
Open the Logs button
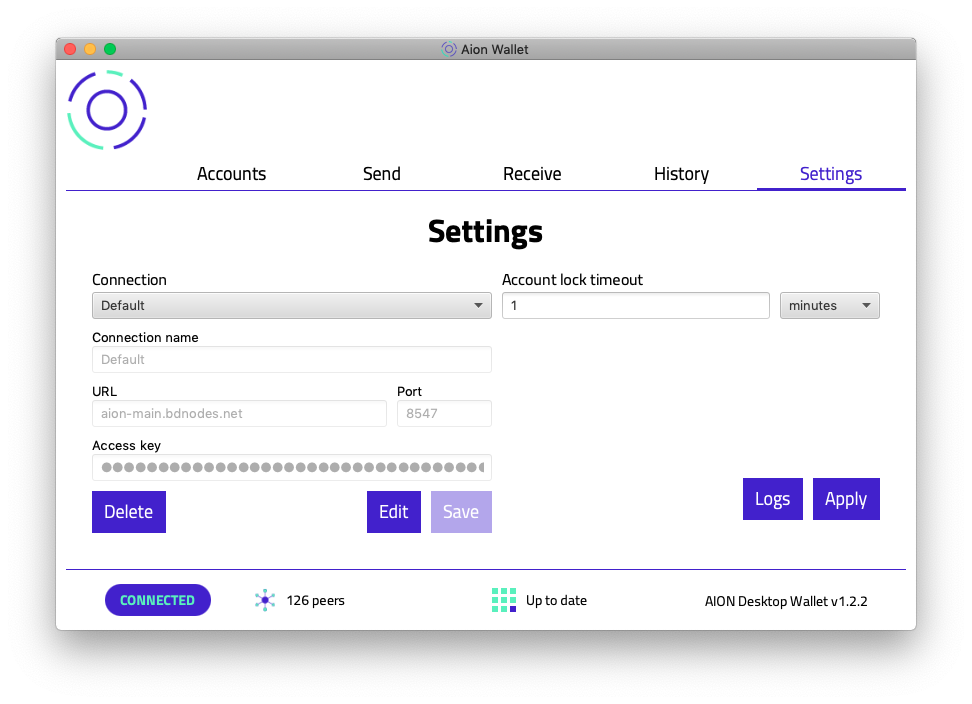tap(772, 499)
